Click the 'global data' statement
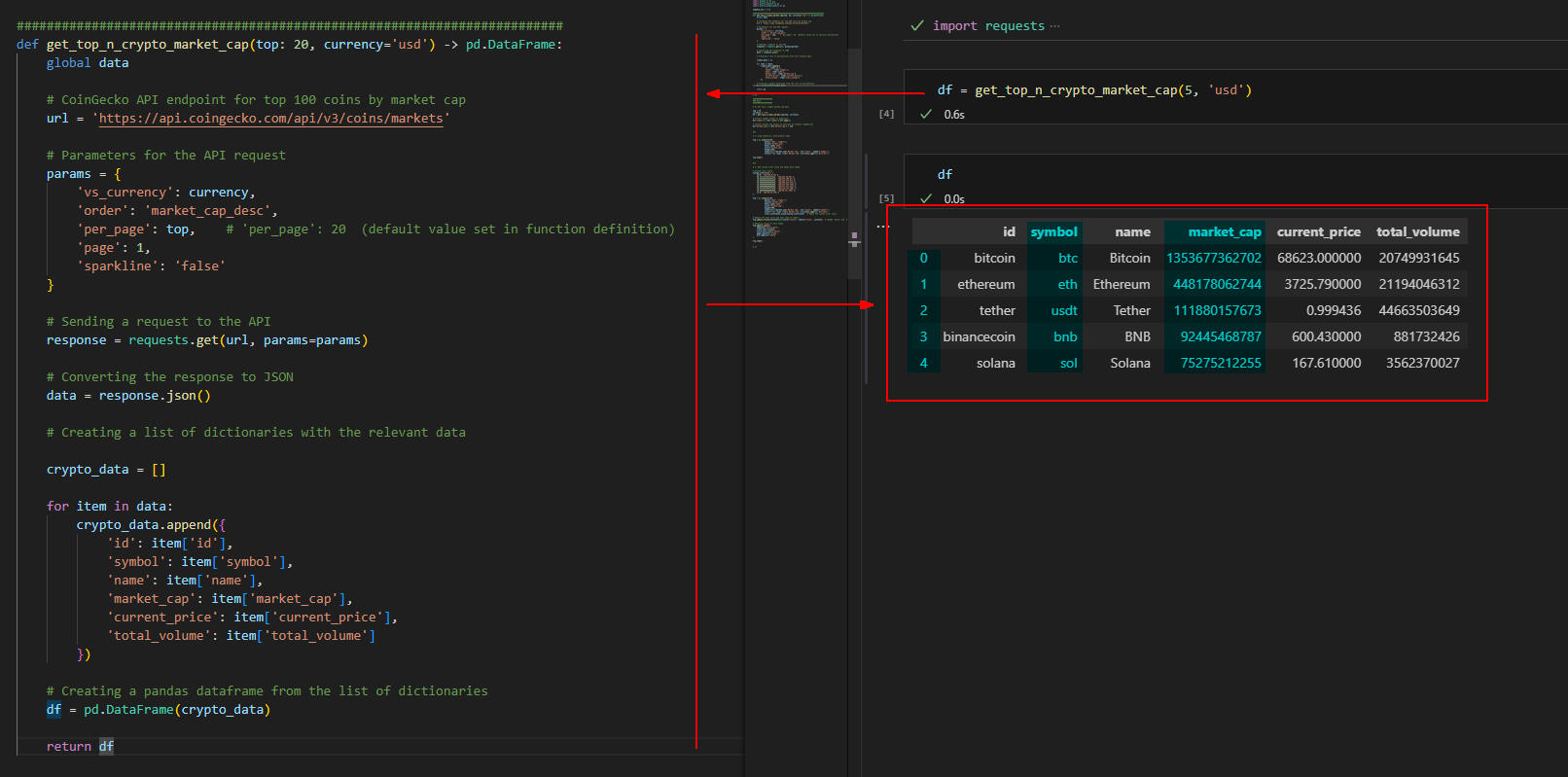Image resolution: width=1568 pixels, height=777 pixels. point(88,63)
